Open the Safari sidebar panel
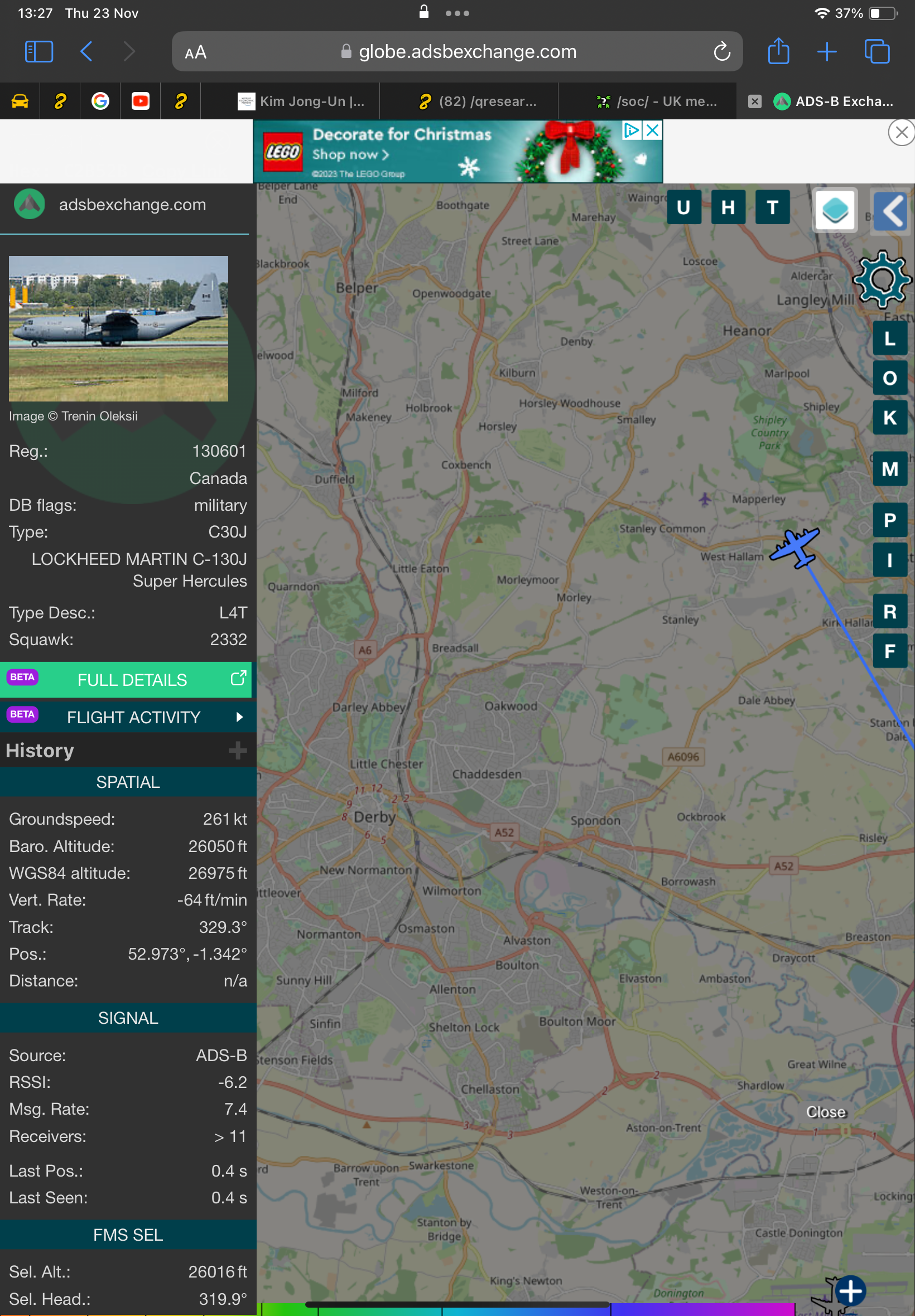This screenshot has height=1316, width=915. [x=39, y=51]
